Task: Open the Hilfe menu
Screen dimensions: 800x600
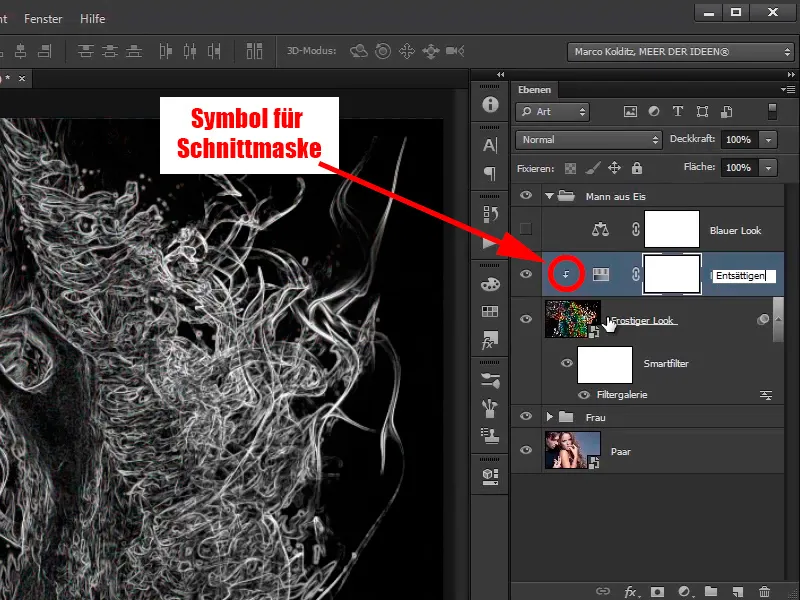Action: click(92, 19)
